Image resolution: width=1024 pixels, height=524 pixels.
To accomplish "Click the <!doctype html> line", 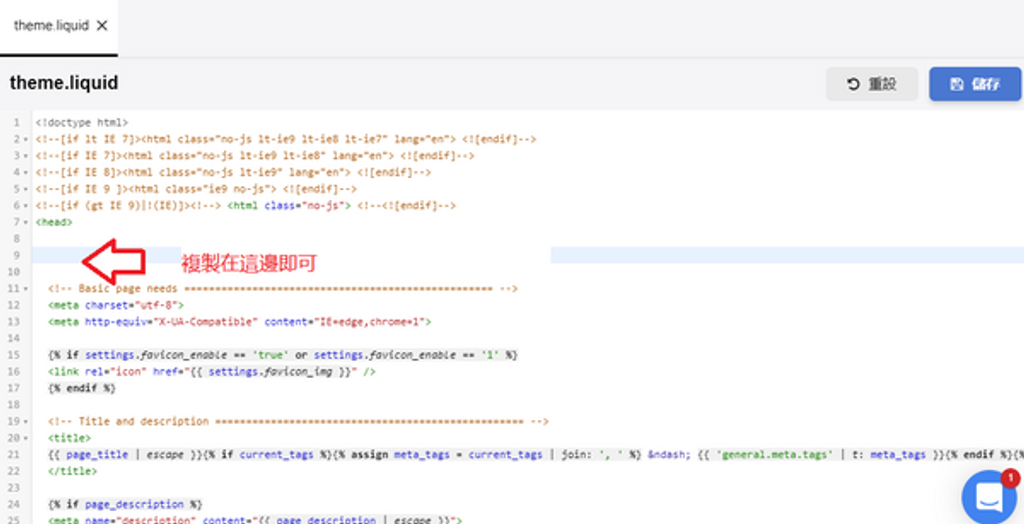I will coord(82,122).
